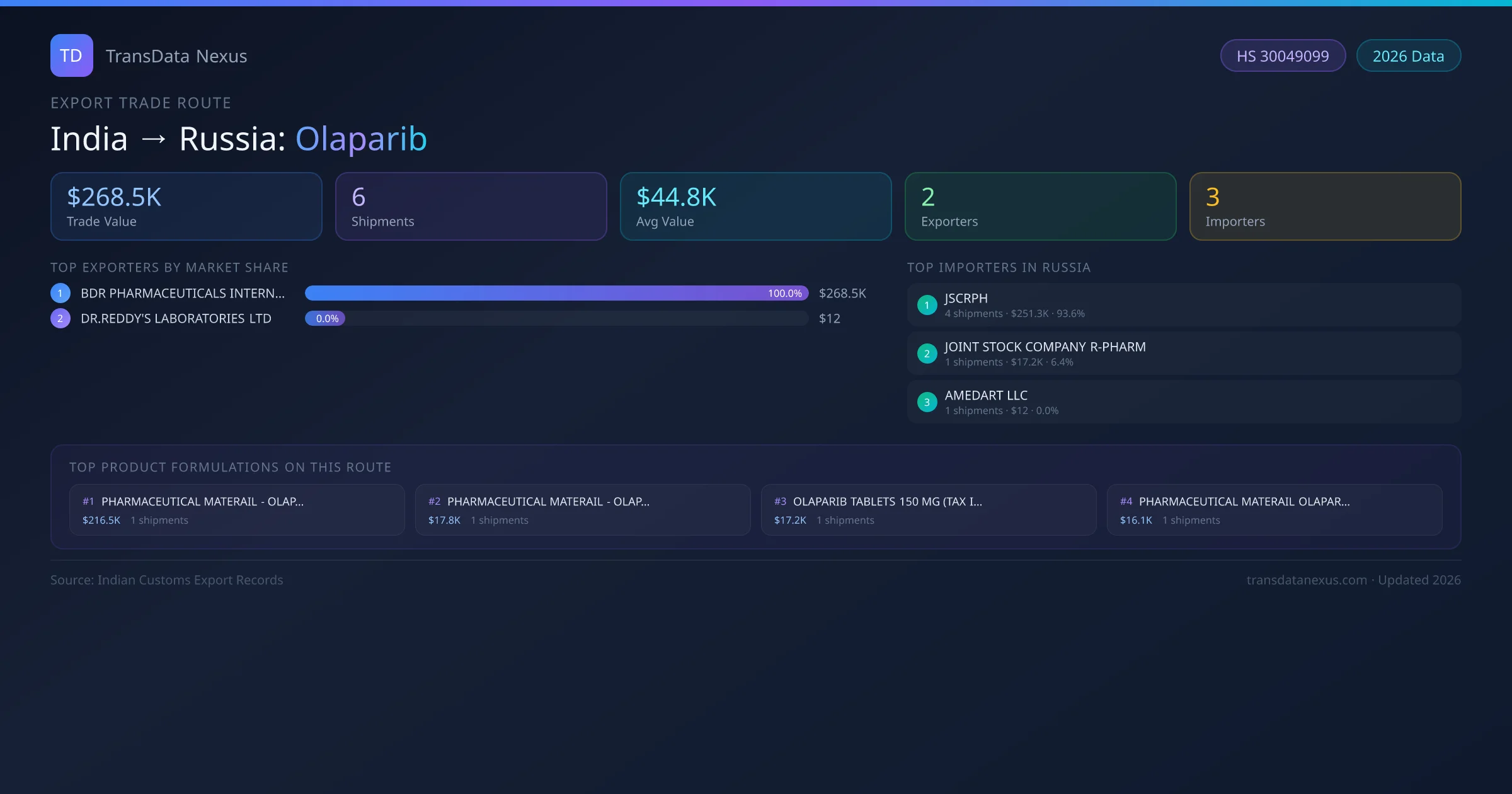Viewport: 1512px width, 794px height.
Task: Click BDR Pharmaceuticals 100.0% market share bar
Action: [x=556, y=293]
